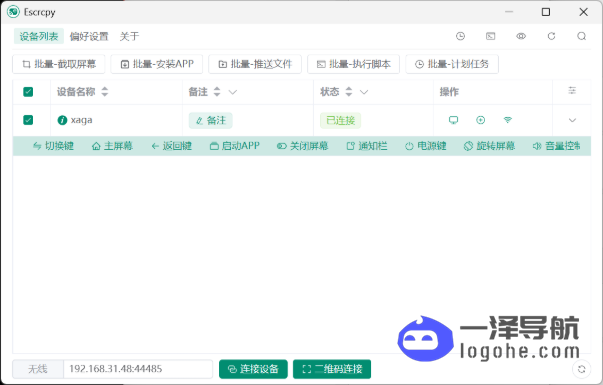Screen dimensions: 603x385
Task: Click 启动APP control
Action: pyautogui.click(x=235, y=146)
